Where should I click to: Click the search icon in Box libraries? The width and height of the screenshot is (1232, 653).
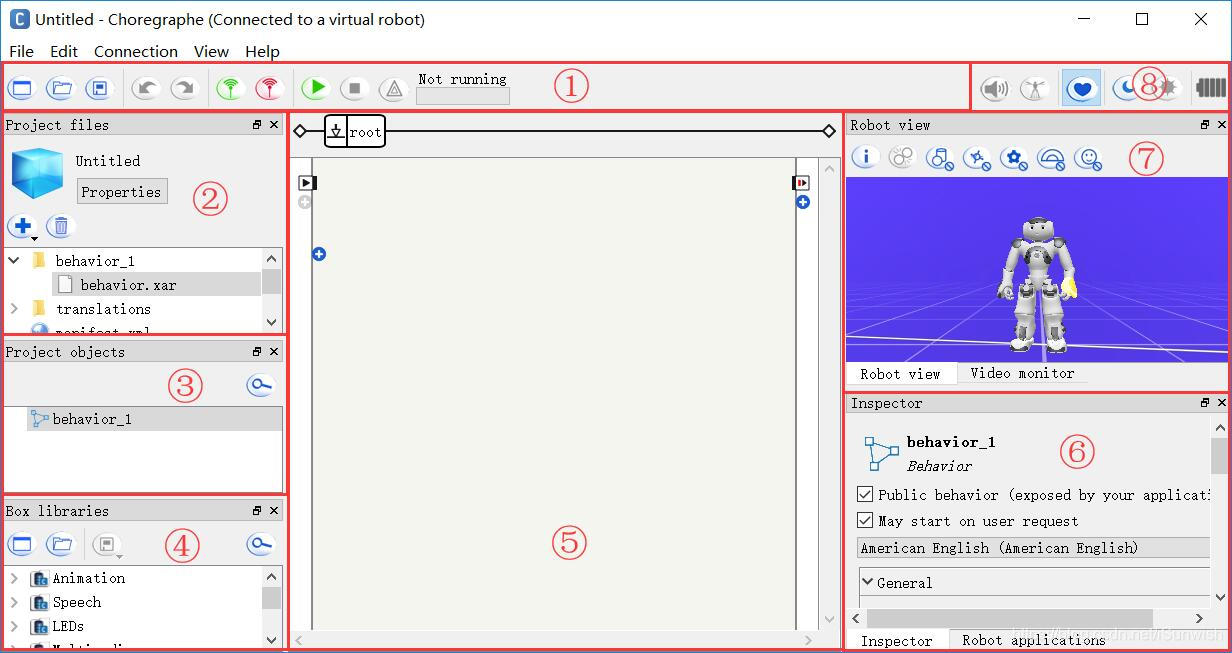260,544
